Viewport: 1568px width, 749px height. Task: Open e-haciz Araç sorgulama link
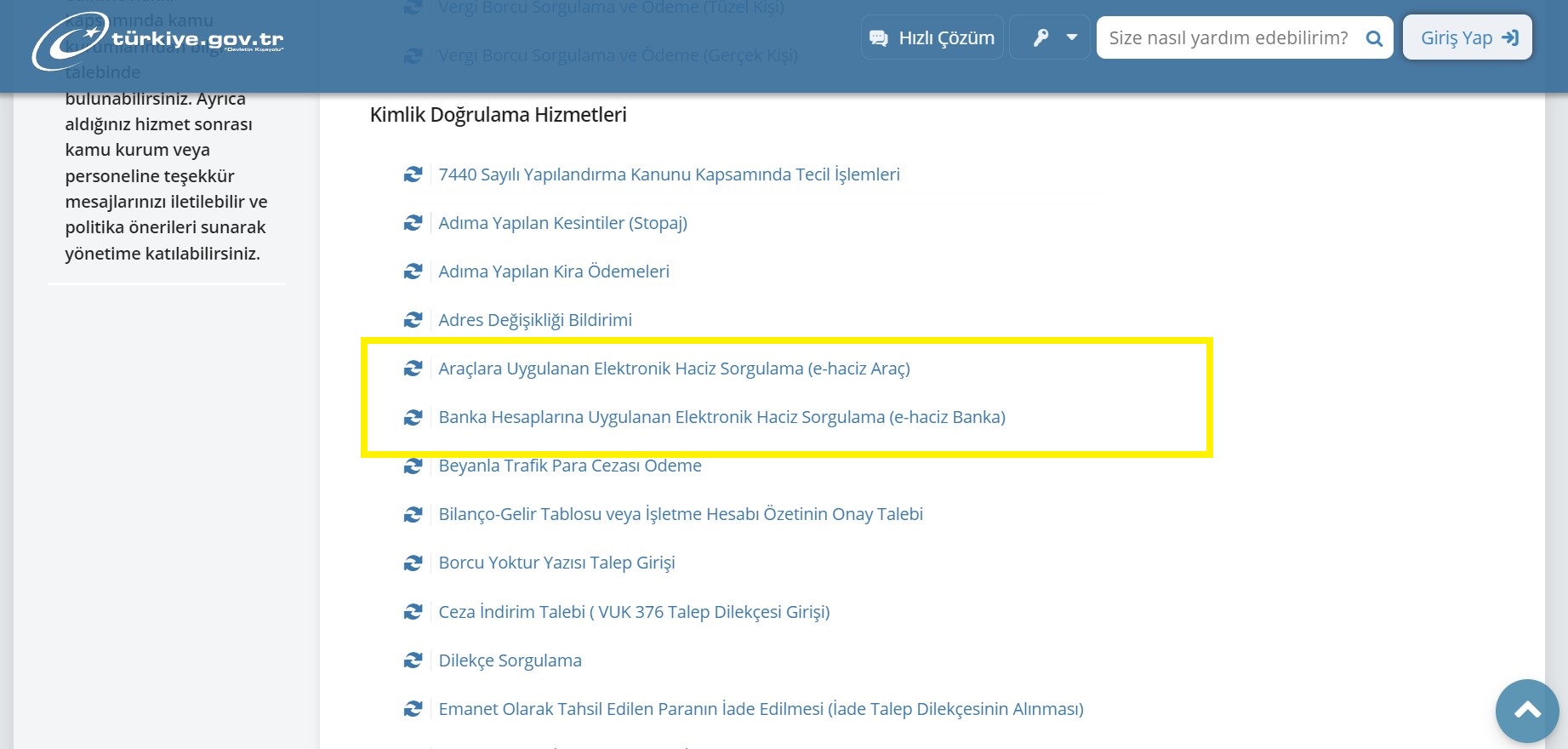point(674,369)
